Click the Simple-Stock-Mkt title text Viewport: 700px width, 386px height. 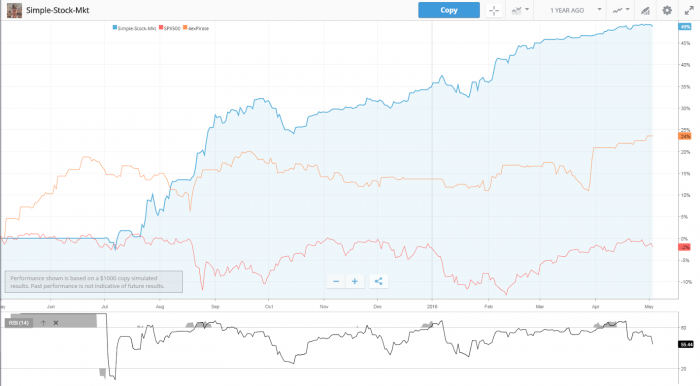tap(58, 10)
